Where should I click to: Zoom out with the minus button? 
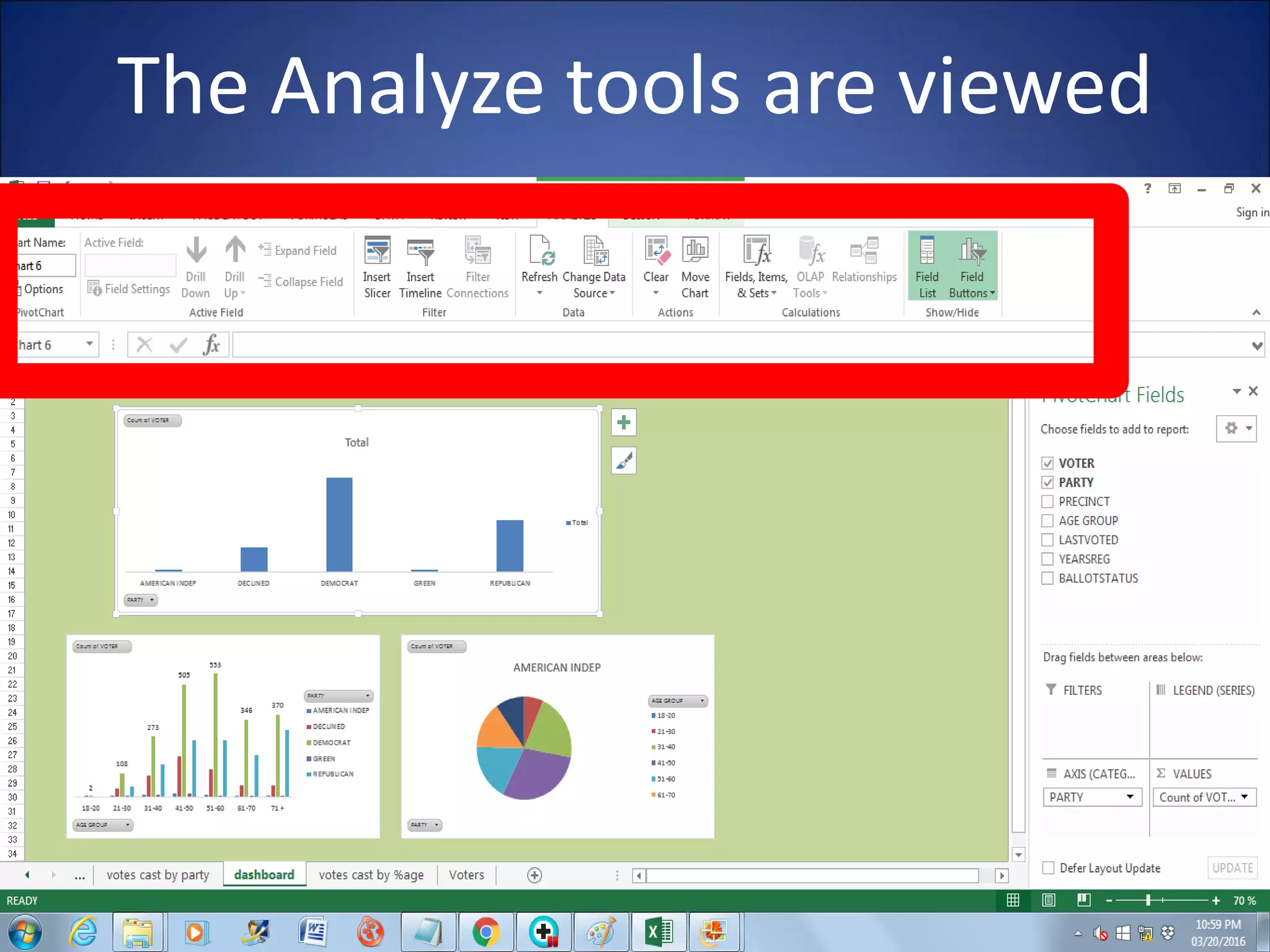click(1109, 901)
